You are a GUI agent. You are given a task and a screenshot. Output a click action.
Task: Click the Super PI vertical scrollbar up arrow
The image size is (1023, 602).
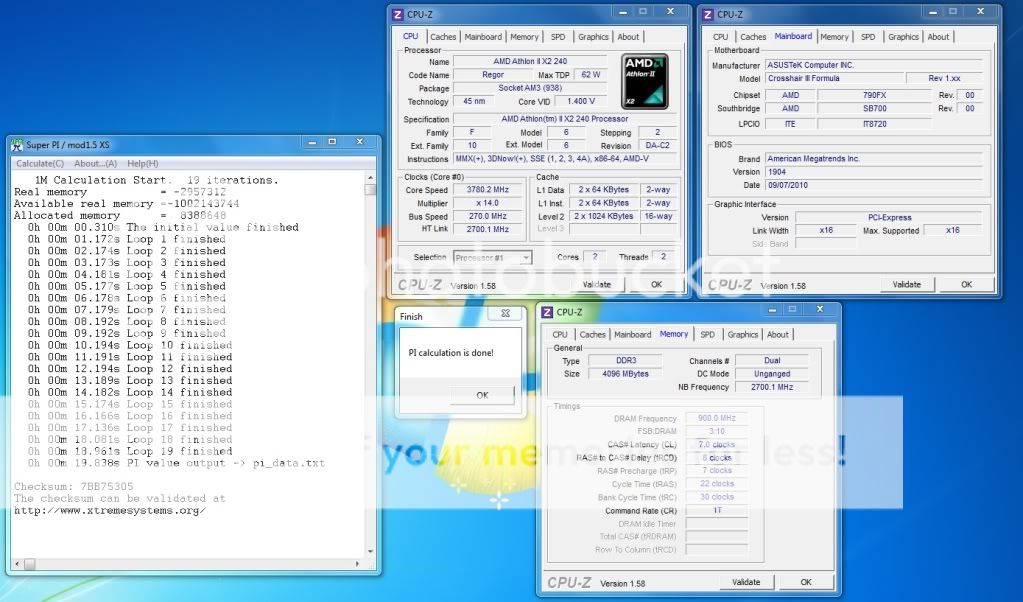click(371, 177)
